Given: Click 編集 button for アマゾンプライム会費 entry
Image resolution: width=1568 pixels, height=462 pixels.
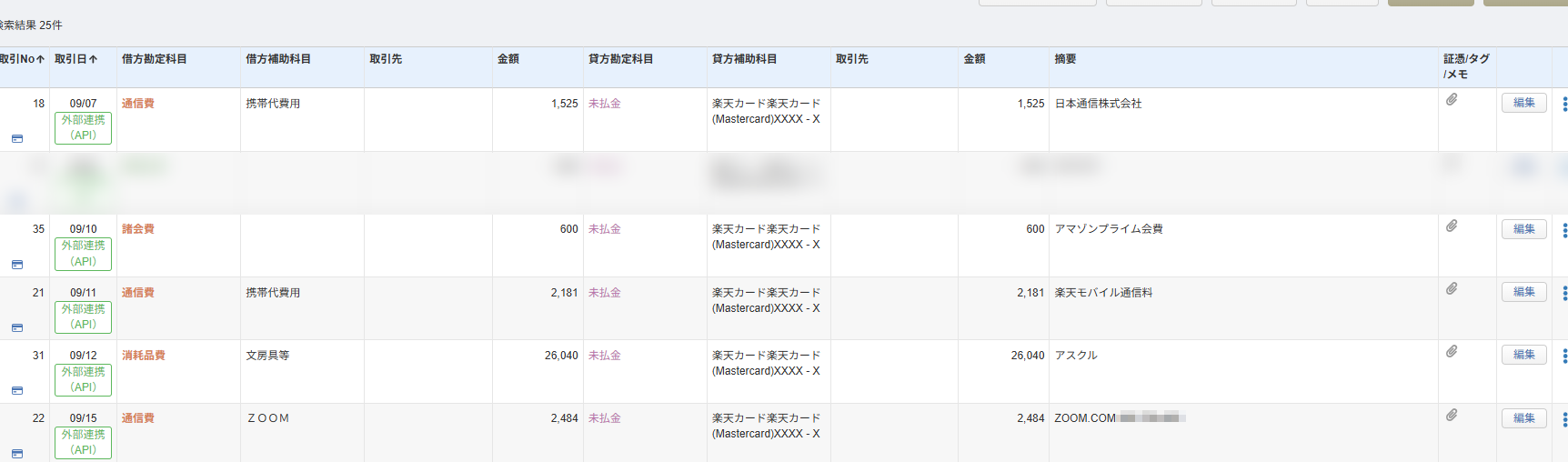Looking at the screenshot, I should click(x=1523, y=229).
